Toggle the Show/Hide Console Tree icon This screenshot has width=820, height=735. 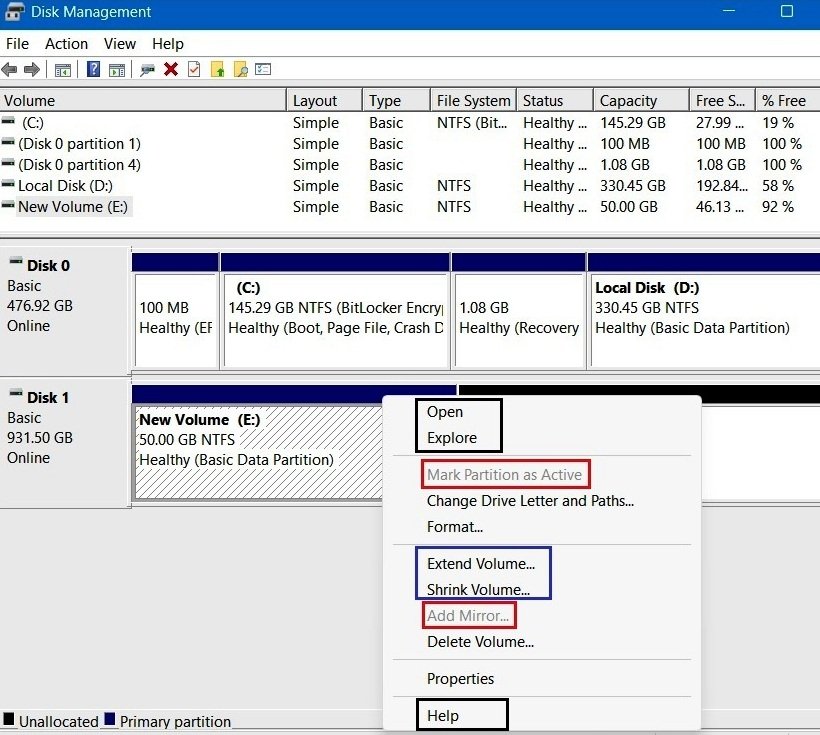63,70
